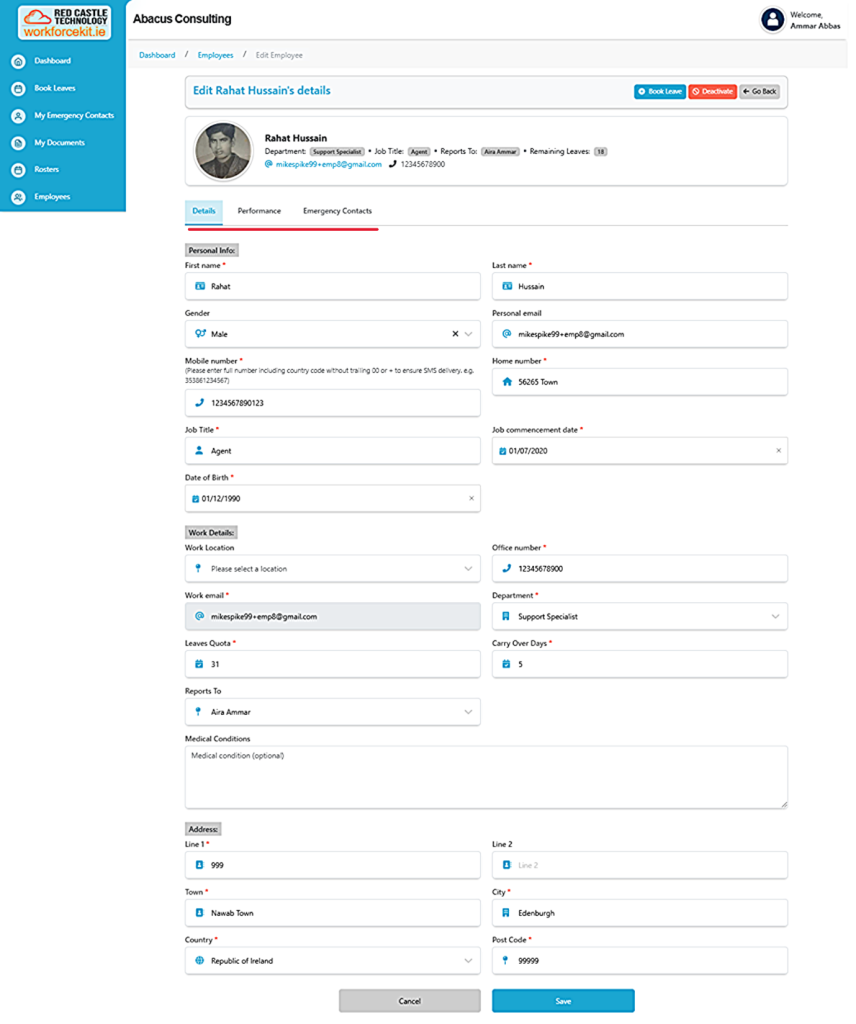Open the Work Location dropdown
Viewport: 856px width, 1024px height.
tap(468, 569)
